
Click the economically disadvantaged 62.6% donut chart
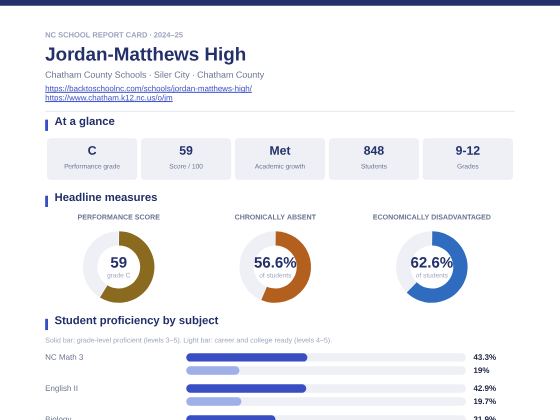431,267
